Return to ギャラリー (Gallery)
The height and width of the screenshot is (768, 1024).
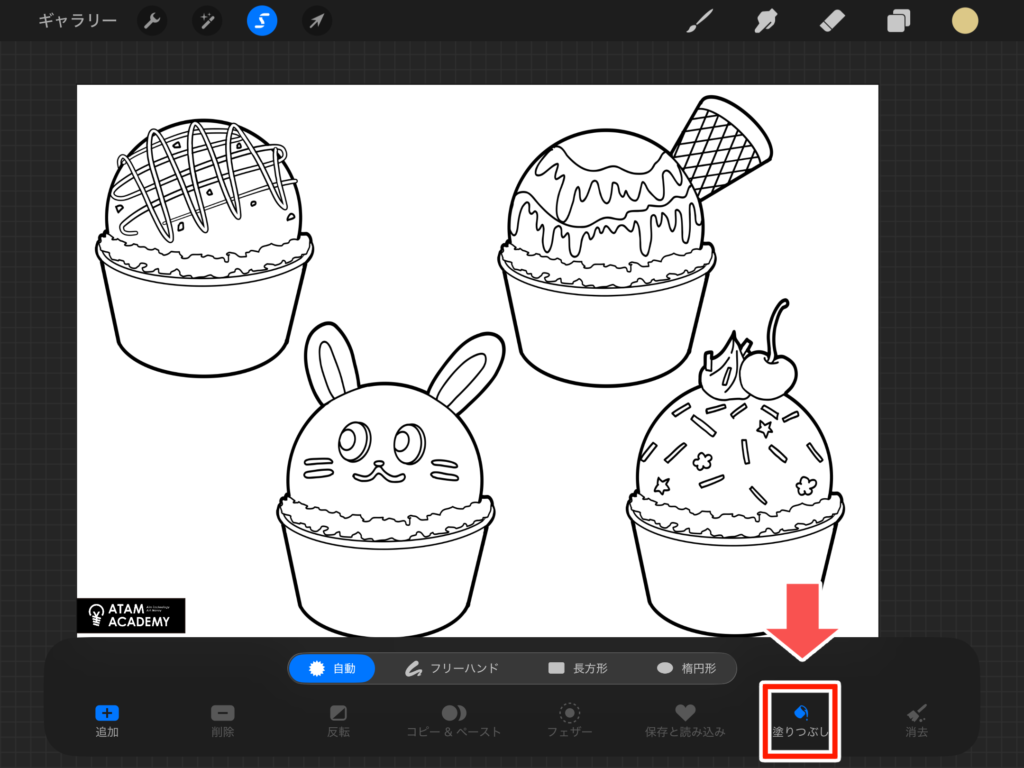(x=77, y=21)
